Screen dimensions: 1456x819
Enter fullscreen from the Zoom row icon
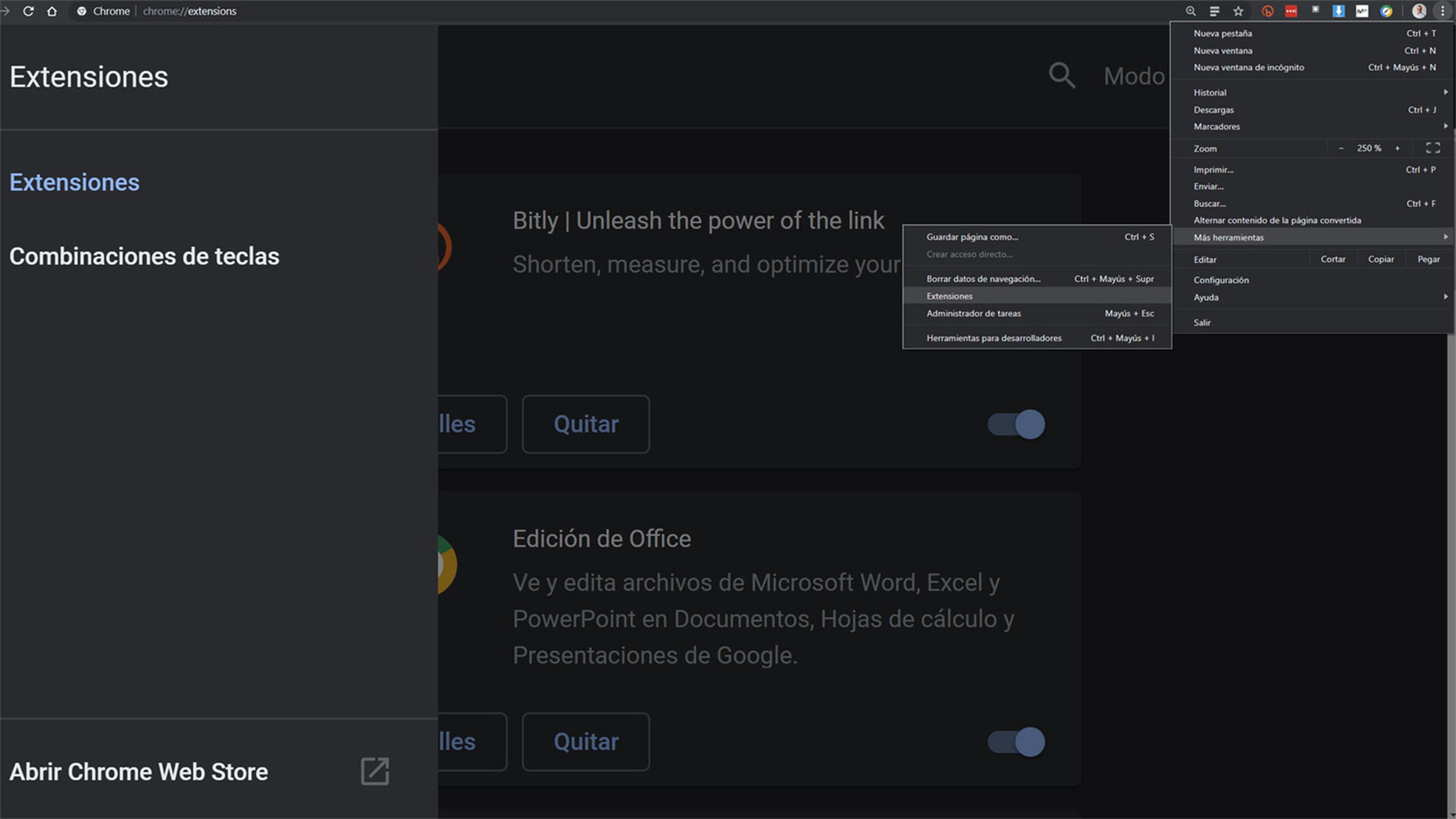(x=1432, y=148)
